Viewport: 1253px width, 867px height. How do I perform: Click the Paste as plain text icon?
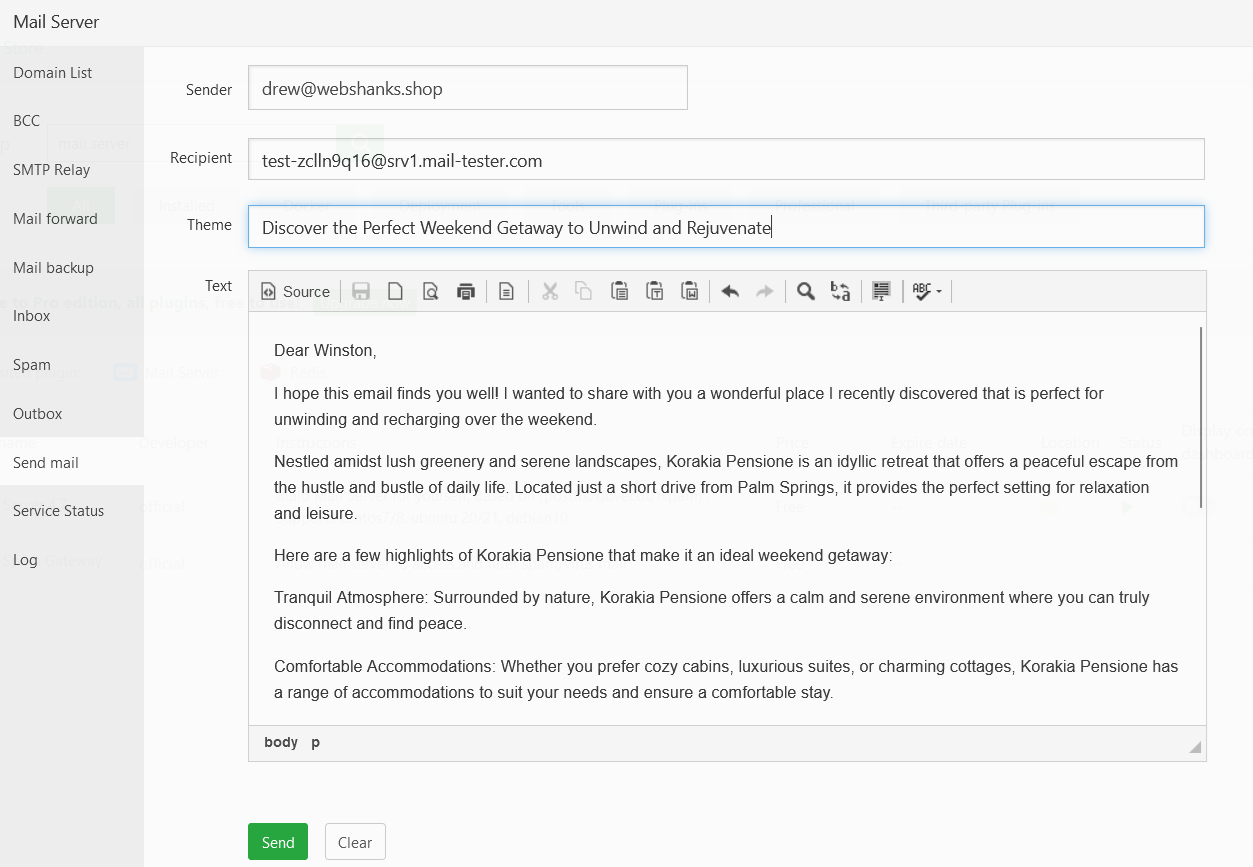(654, 291)
